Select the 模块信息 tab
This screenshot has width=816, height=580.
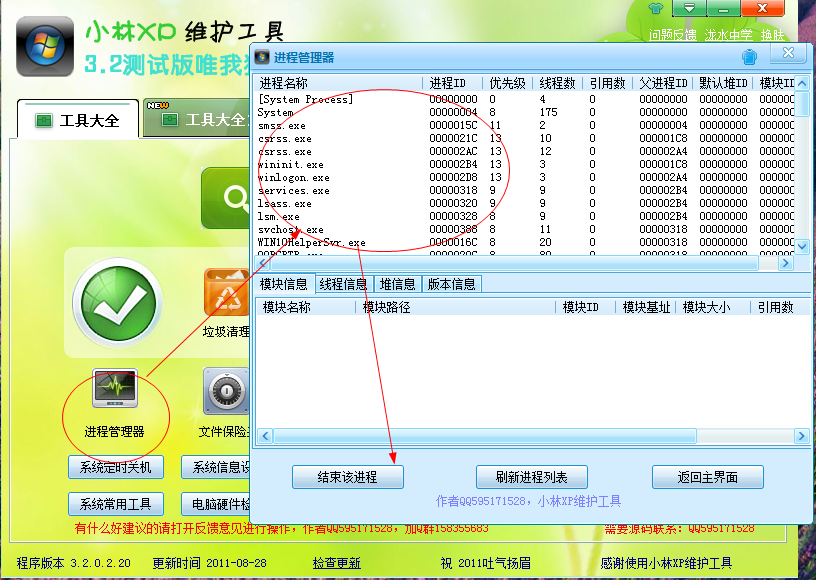pyautogui.click(x=284, y=284)
